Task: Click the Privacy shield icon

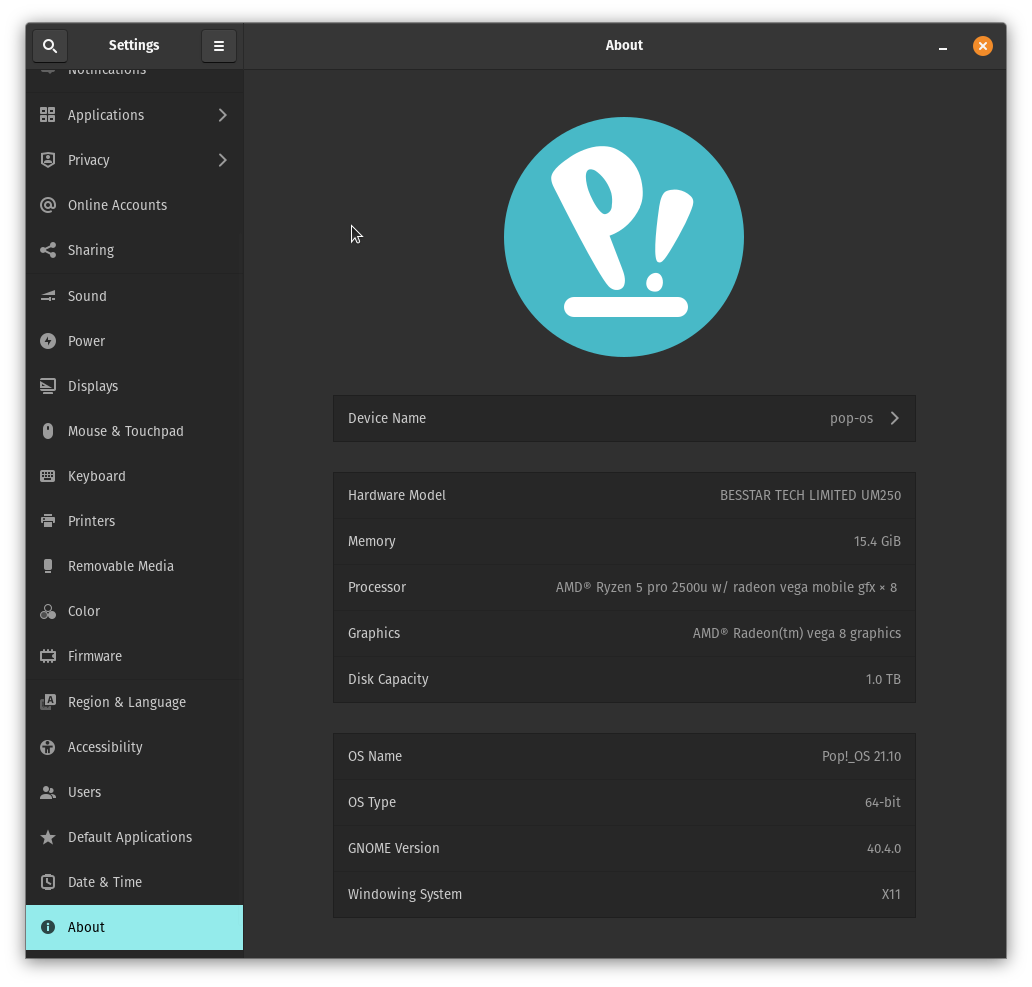Action: pyautogui.click(x=47, y=160)
